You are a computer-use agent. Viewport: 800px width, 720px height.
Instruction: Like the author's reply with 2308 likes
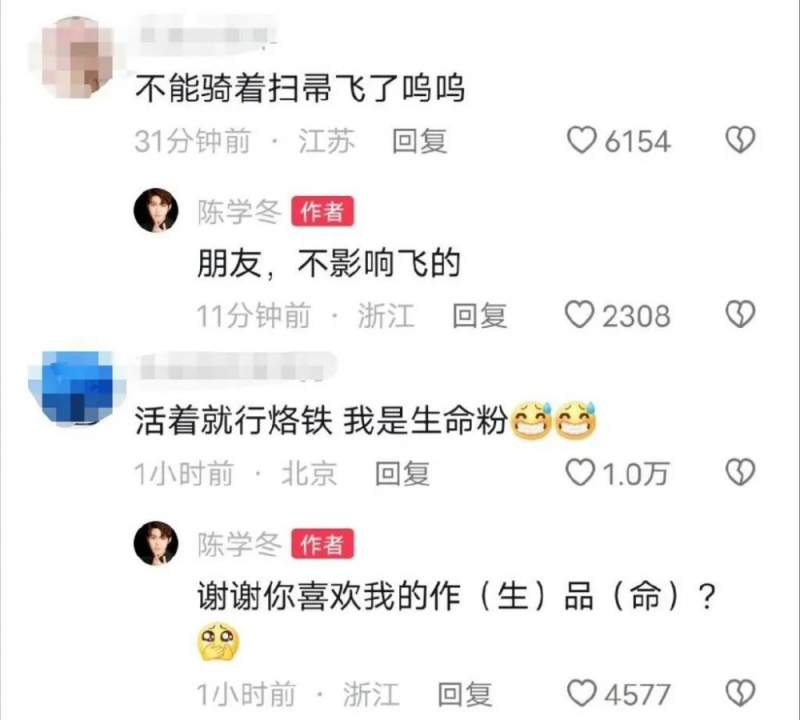tap(580, 315)
